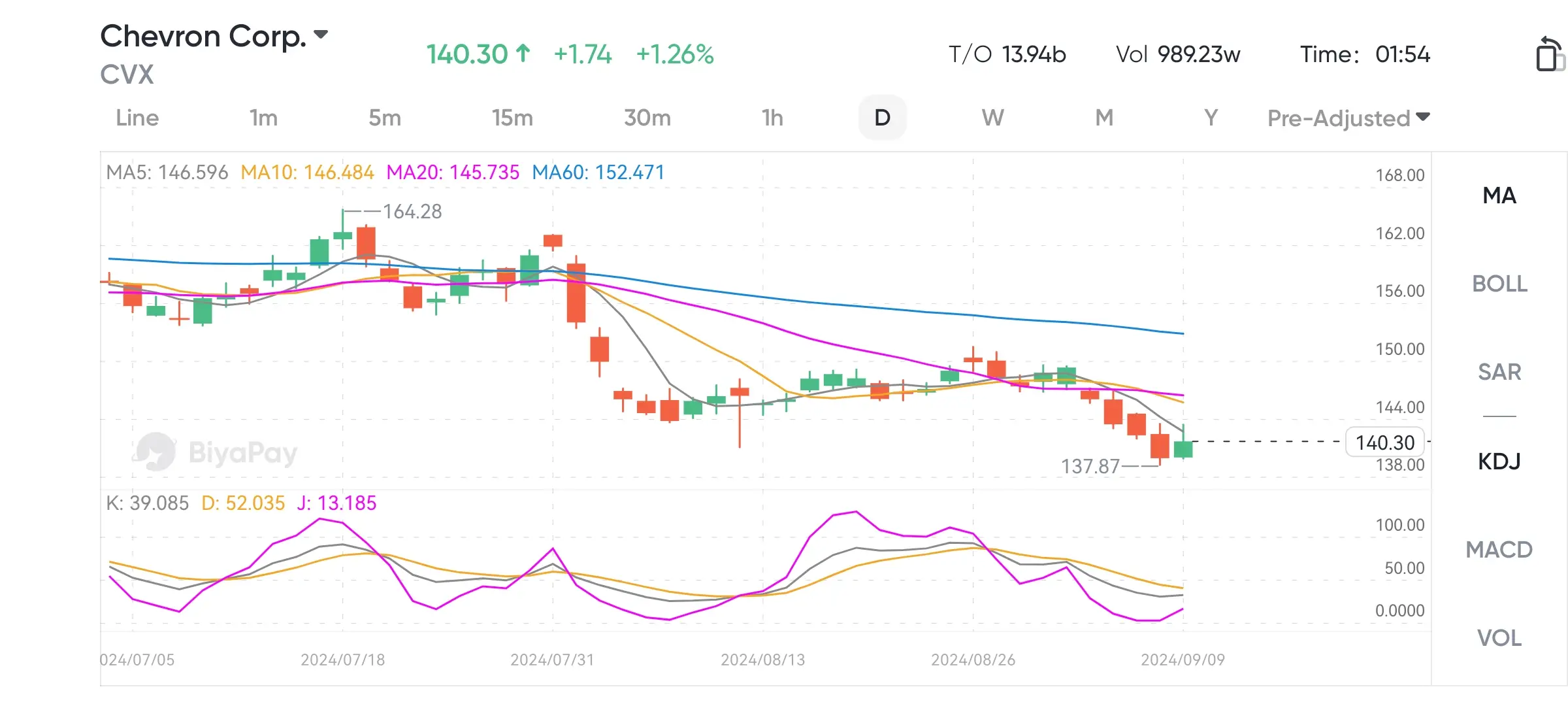Click the Vol 989.23w volume value

(1178, 54)
